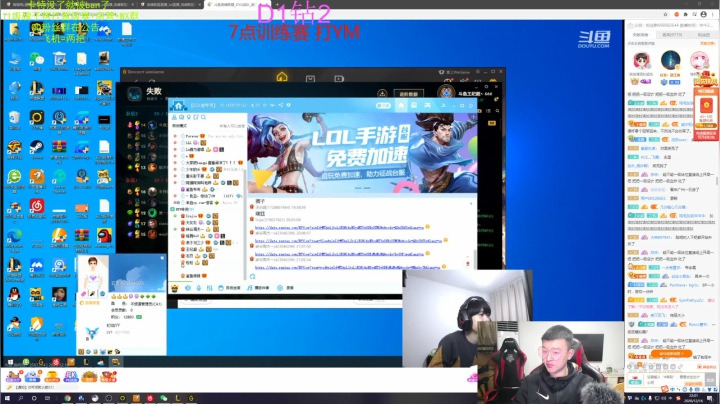
Task: Open the CrossFire desktop shortcut
Action: pyautogui.click(x=14, y=149)
